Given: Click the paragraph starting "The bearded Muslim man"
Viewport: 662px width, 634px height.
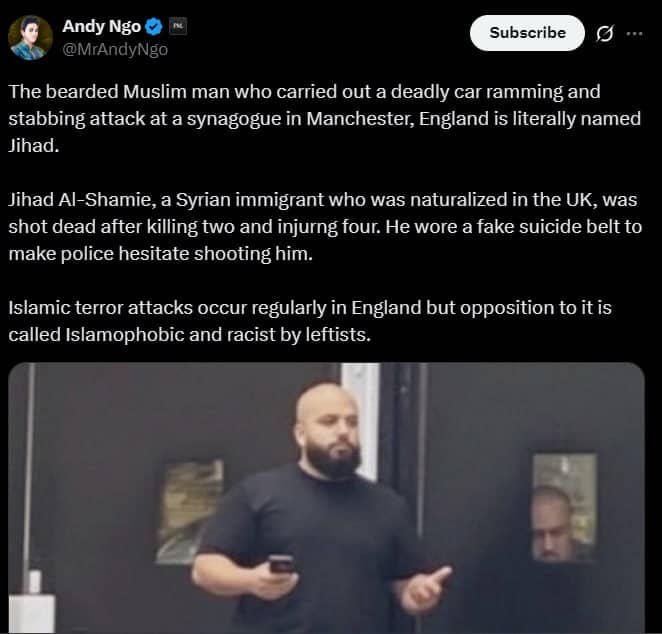Looking at the screenshot, I should pyautogui.click(x=325, y=118).
